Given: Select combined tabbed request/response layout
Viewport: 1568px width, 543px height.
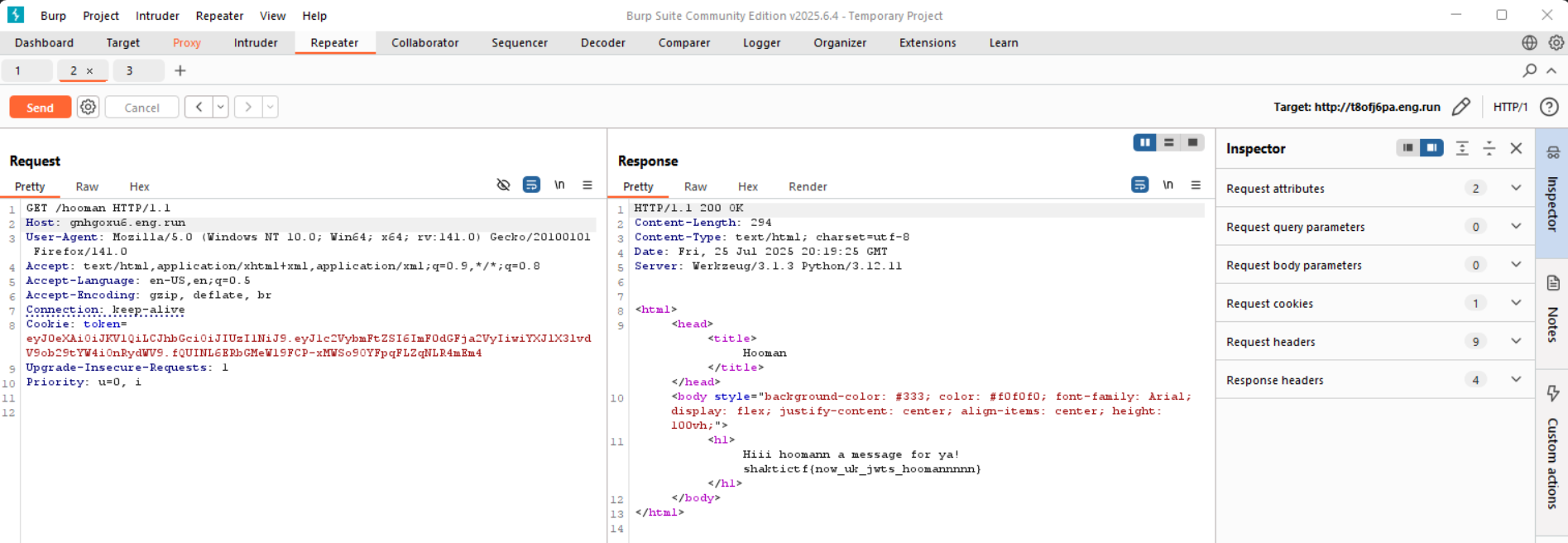Looking at the screenshot, I should [1192, 142].
